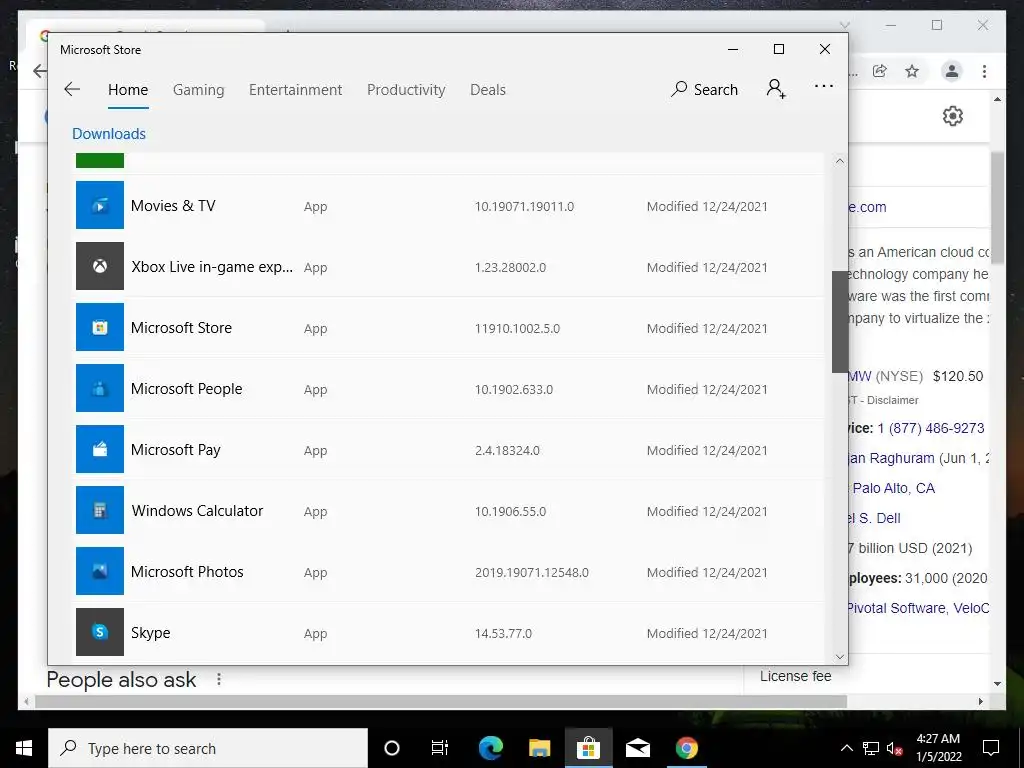
Task: Open Cortana circle in the taskbar
Action: 392,748
